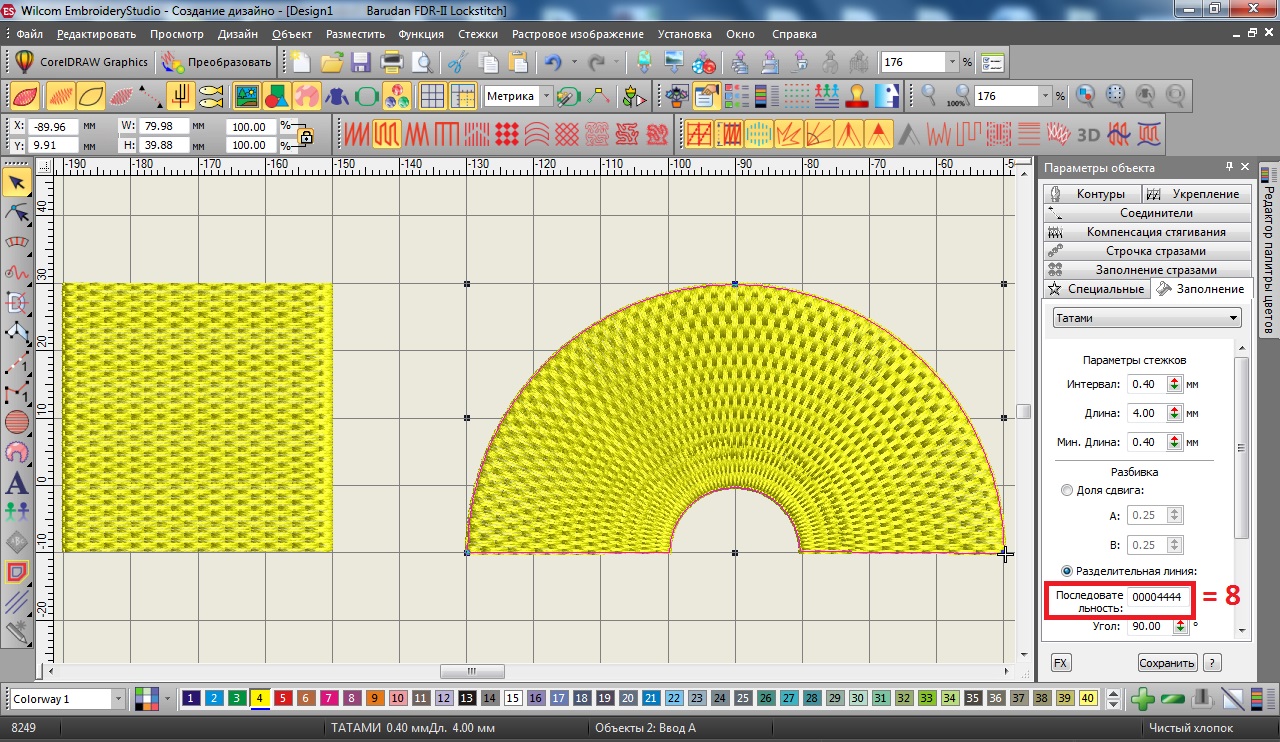The image size is (1280, 742).
Task: Click the Преобразовать button
Action: point(217,62)
